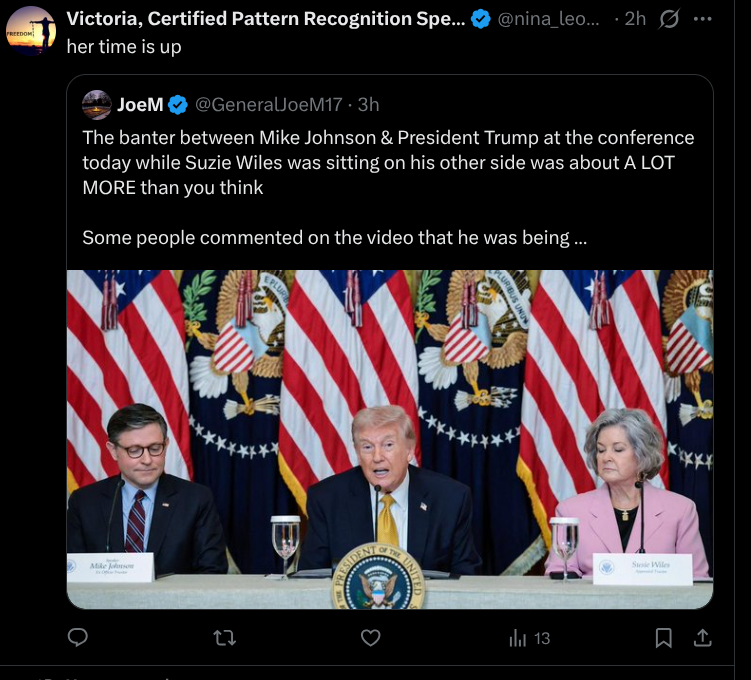Screen dimensions: 751x680
Task: Click the display name starting with Victoria
Action: 265,19
